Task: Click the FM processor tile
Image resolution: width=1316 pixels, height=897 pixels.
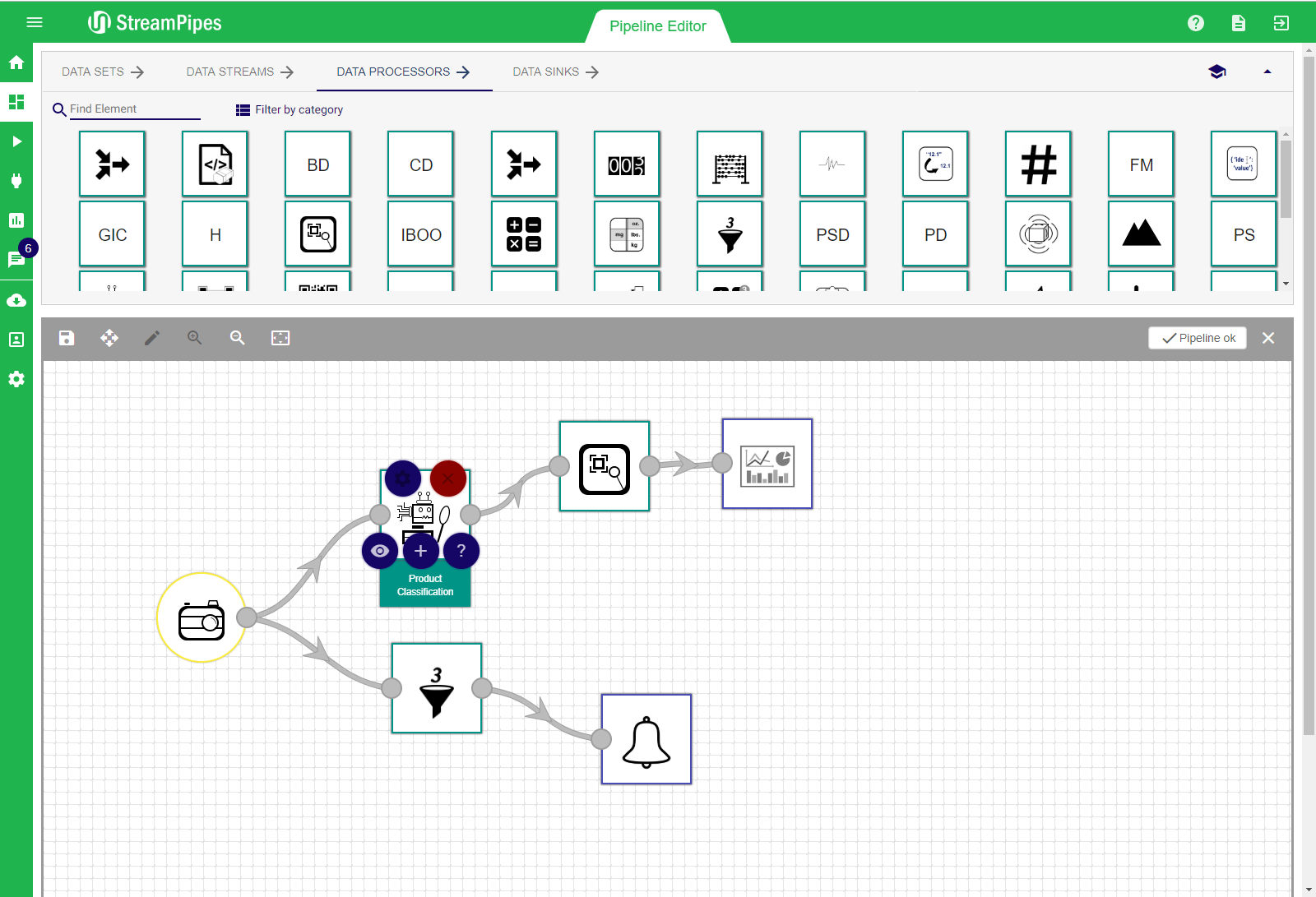Action: pyautogui.click(x=1141, y=164)
